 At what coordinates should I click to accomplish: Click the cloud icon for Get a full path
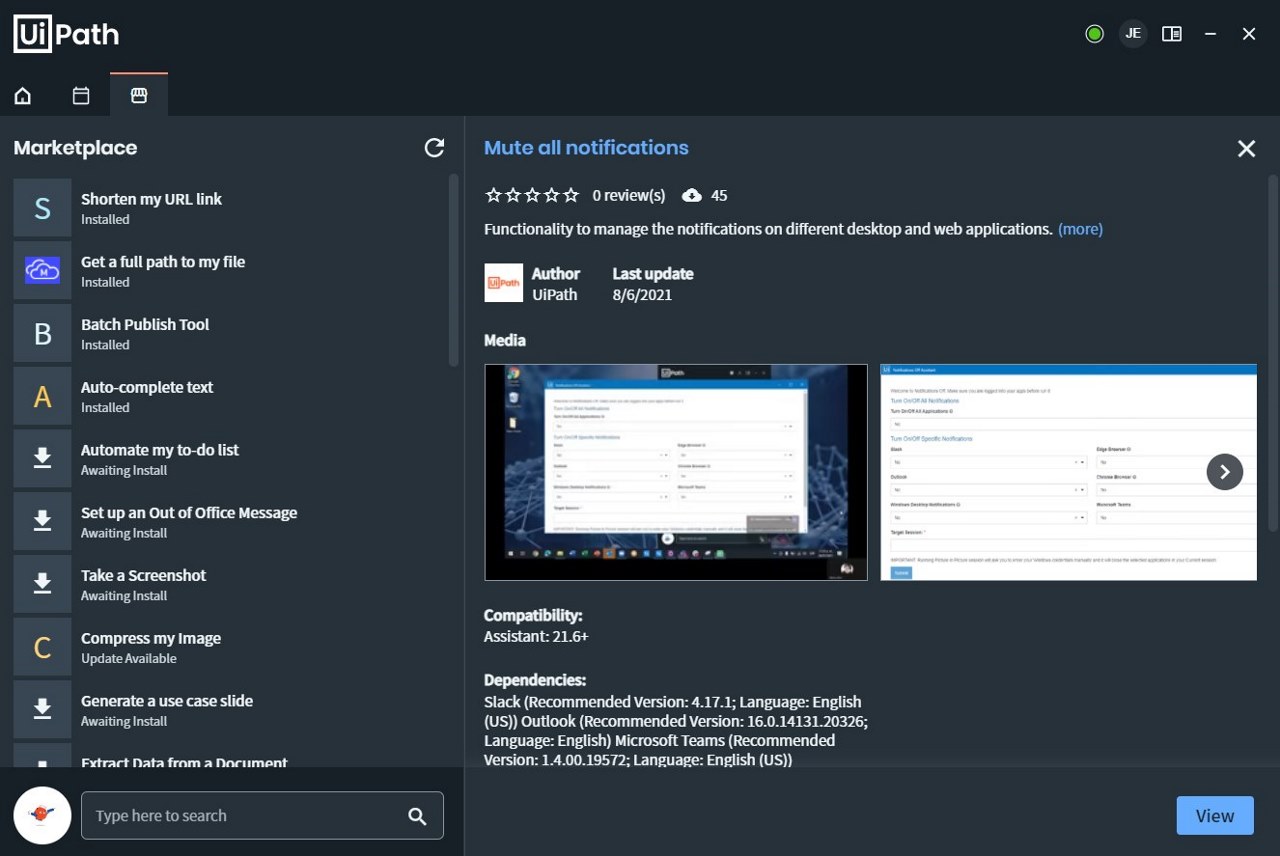[x=42, y=270]
